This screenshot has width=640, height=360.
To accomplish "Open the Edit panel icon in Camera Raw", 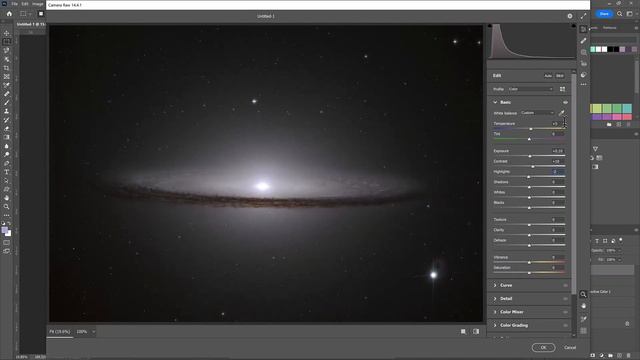I will 583,29.
